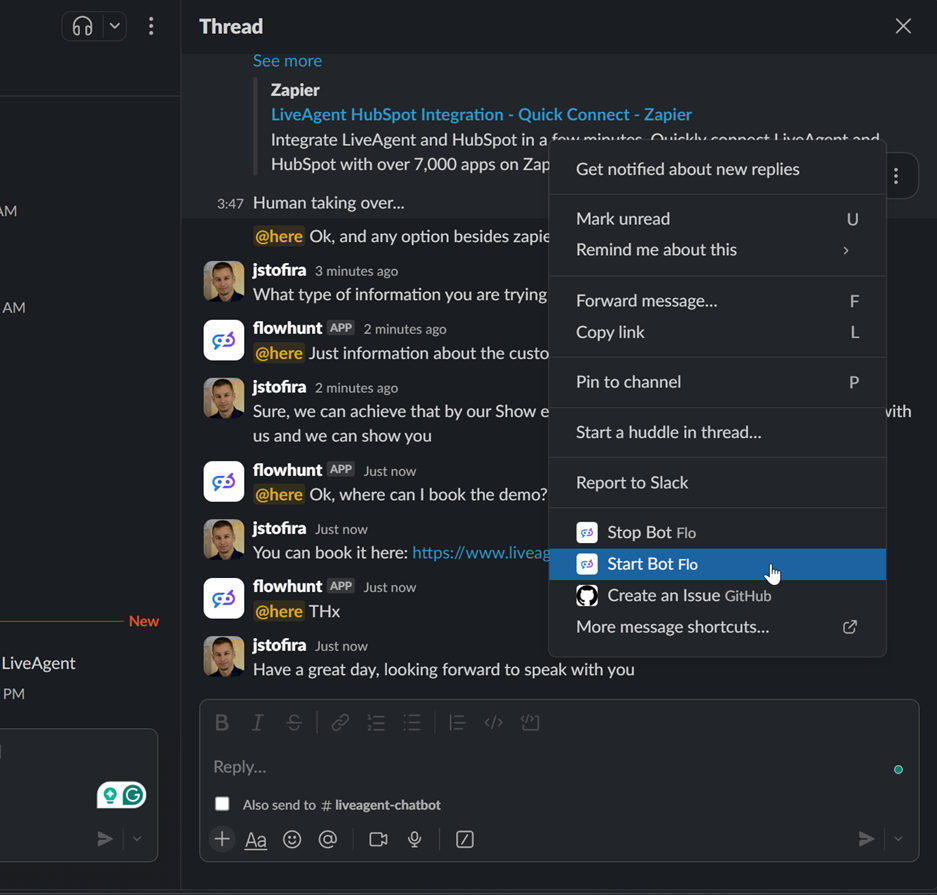This screenshot has height=895, width=937.
Task: Insert a code snippet with the code icon
Action: [493, 722]
